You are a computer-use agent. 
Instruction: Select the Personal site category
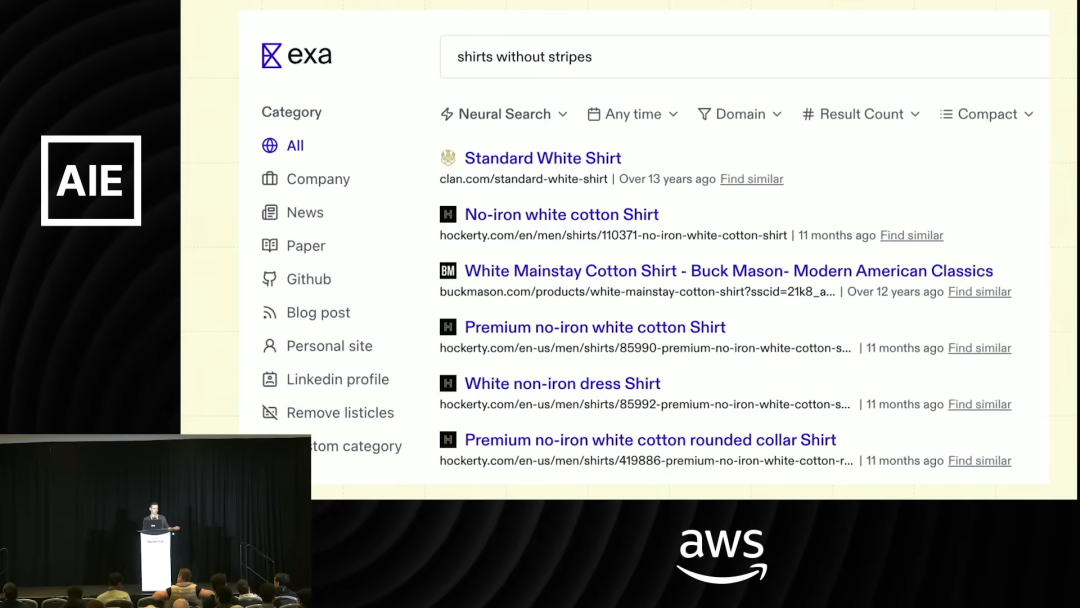pyautogui.click(x=317, y=346)
